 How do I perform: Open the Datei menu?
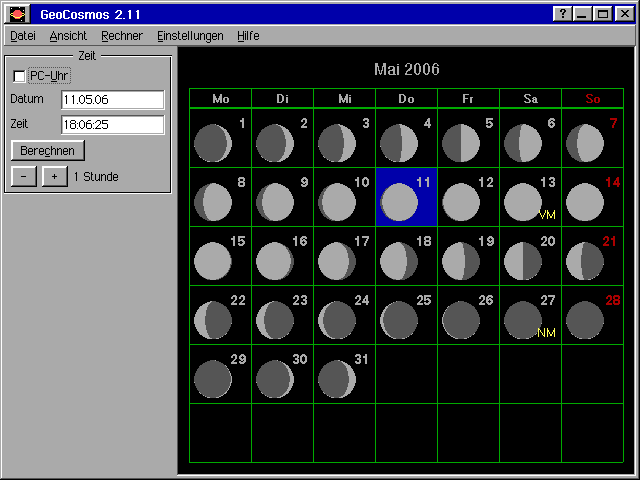[x=22, y=36]
